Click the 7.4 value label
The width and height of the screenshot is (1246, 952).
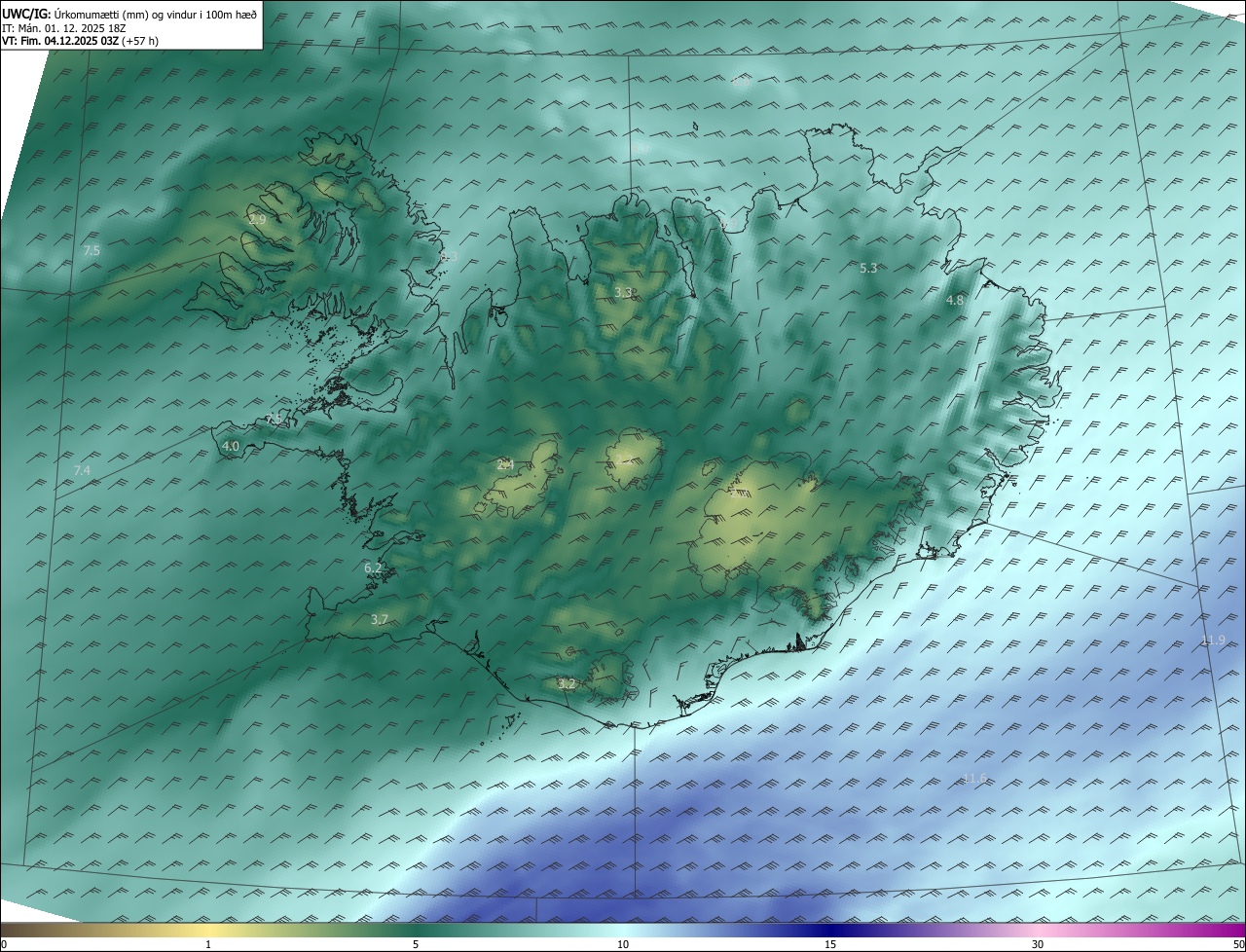point(82,471)
